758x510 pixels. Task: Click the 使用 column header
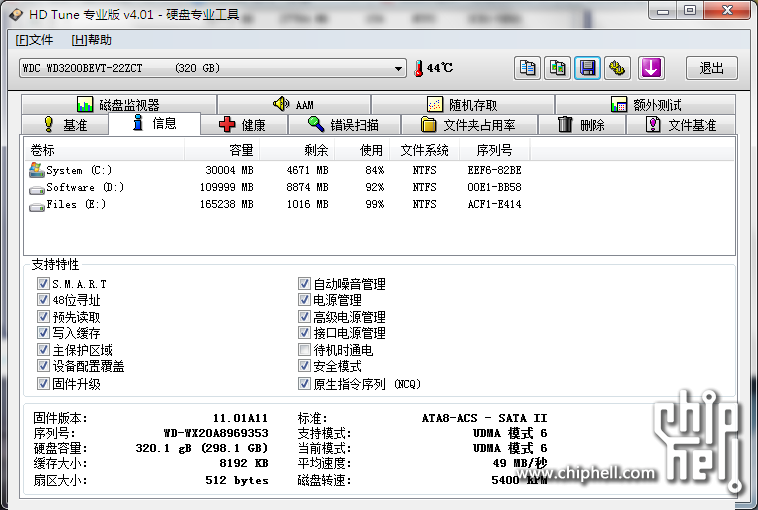click(362, 150)
